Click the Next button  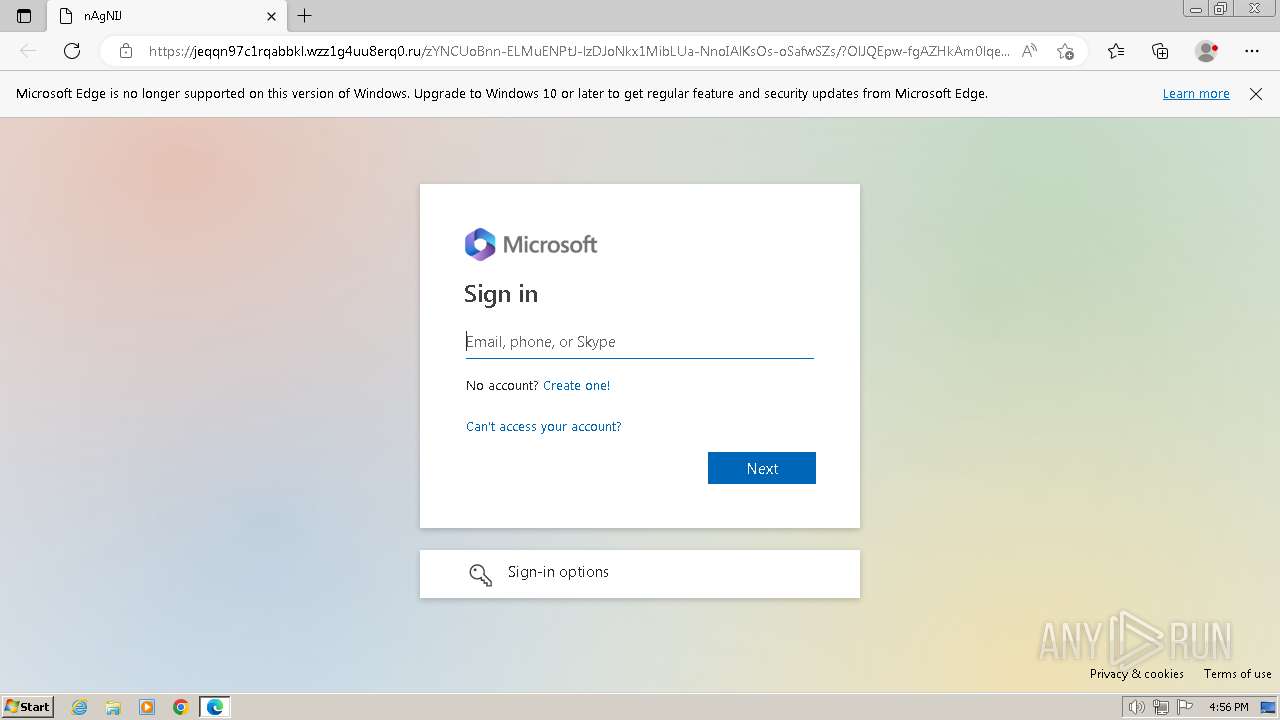tap(762, 468)
